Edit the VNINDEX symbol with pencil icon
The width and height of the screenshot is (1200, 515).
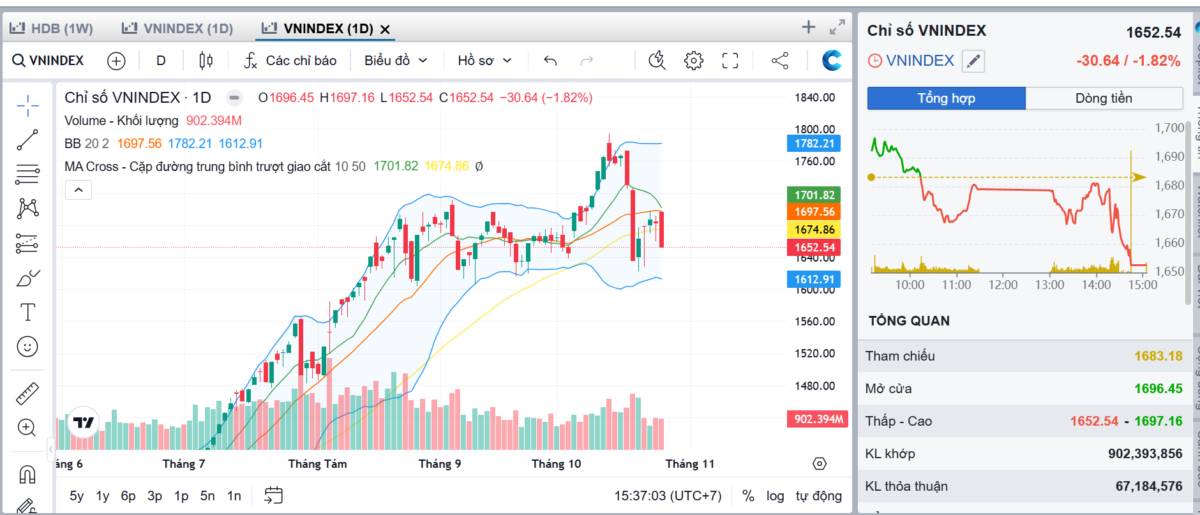pos(973,61)
